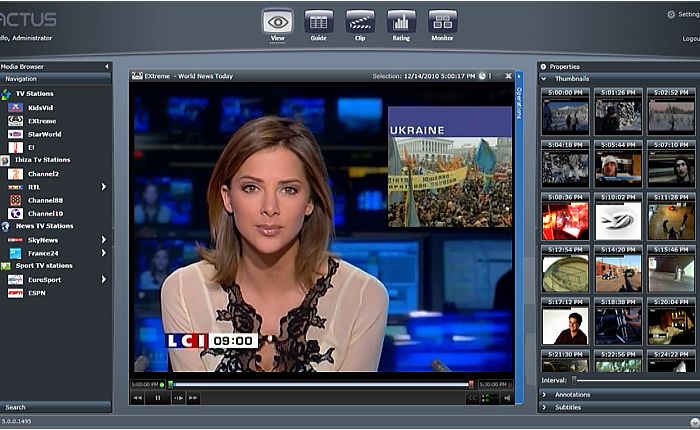Open the 5:14:20 PM thumbnail
This screenshot has height=430, width=700.
[618, 269]
